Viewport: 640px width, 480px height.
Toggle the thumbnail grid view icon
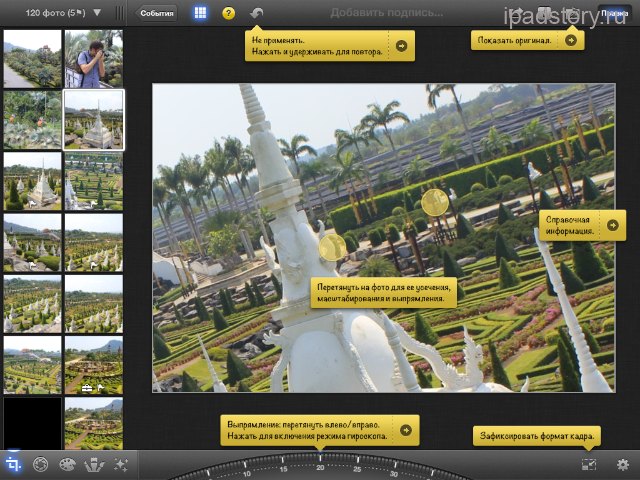point(200,13)
